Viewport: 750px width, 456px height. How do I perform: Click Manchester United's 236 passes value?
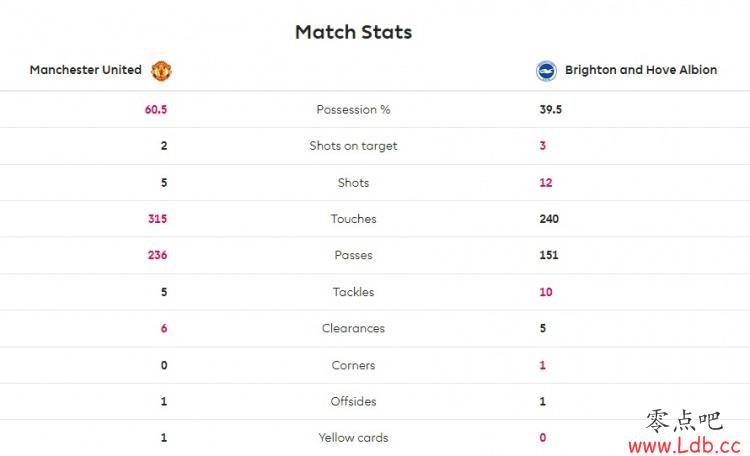click(157, 255)
